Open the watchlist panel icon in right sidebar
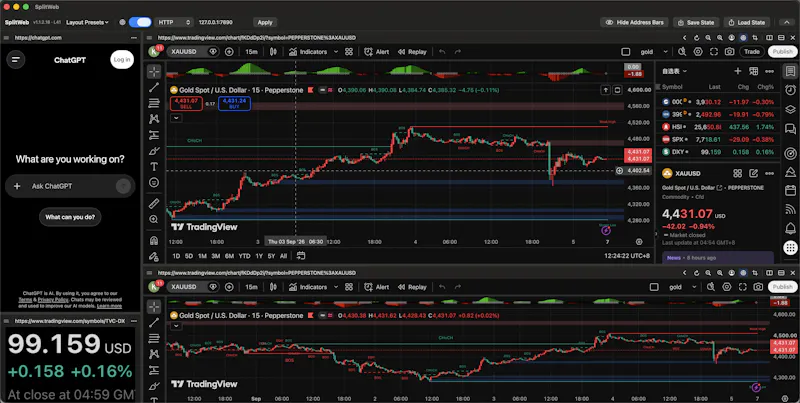 pyautogui.click(x=790, y=71)
